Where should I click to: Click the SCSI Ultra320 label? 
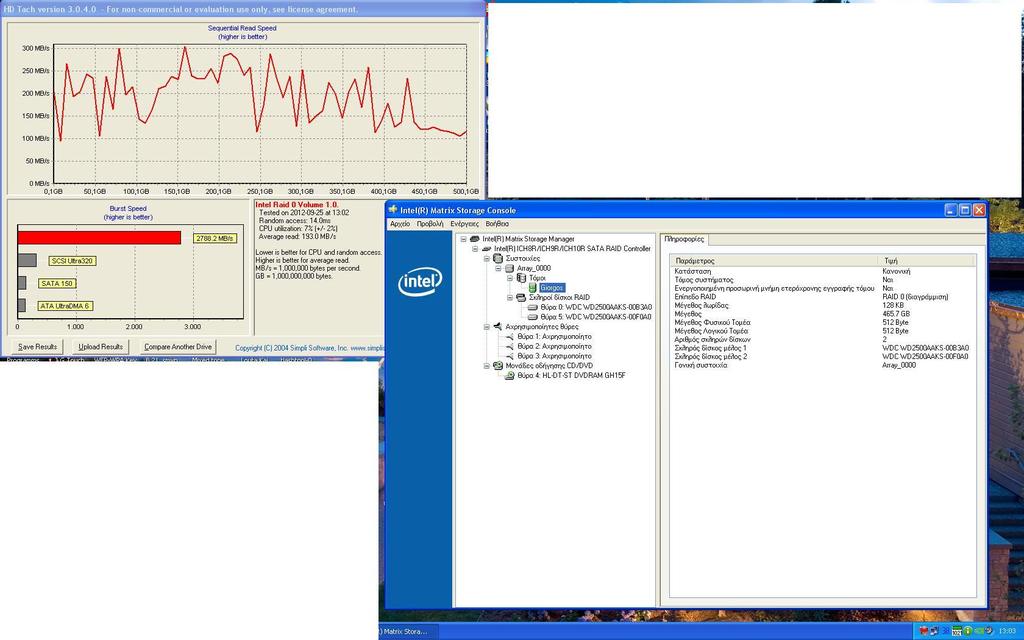tap(72, 261)
